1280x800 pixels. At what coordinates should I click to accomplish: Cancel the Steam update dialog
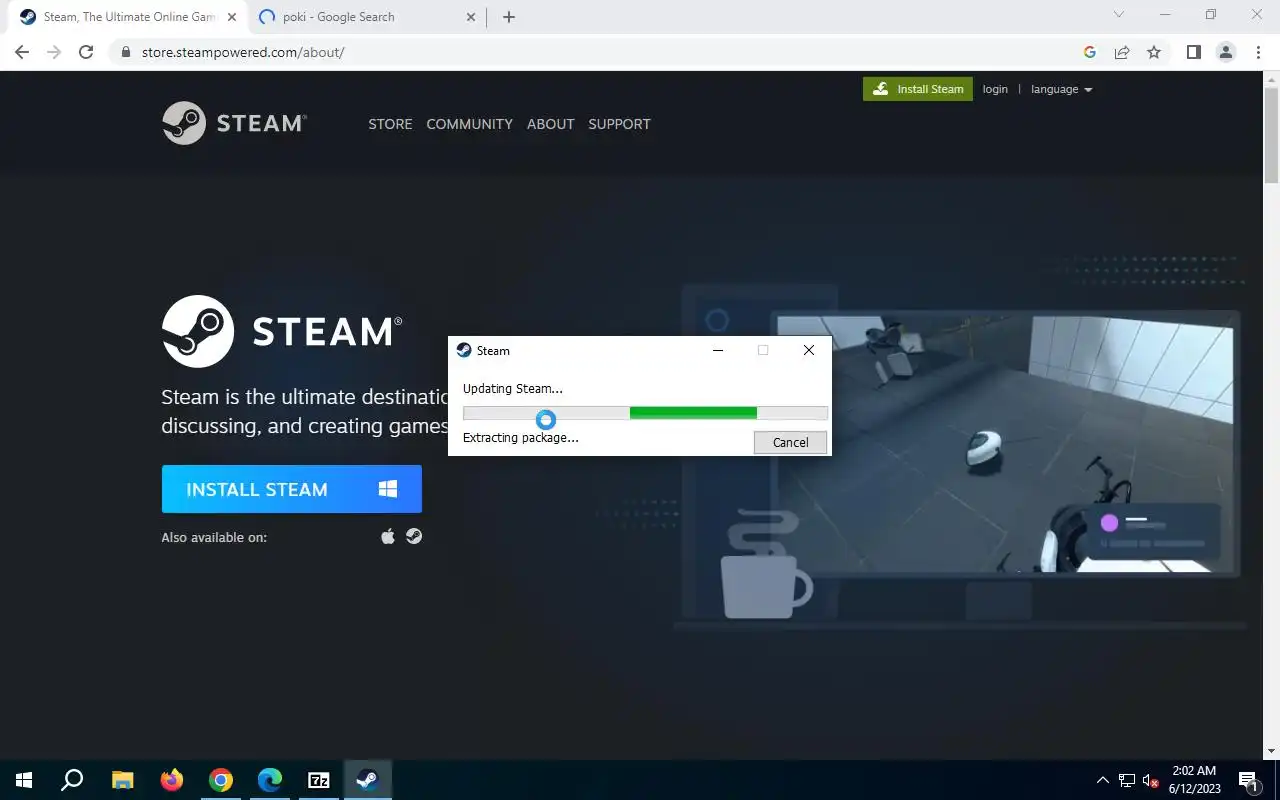coord(790,442)
